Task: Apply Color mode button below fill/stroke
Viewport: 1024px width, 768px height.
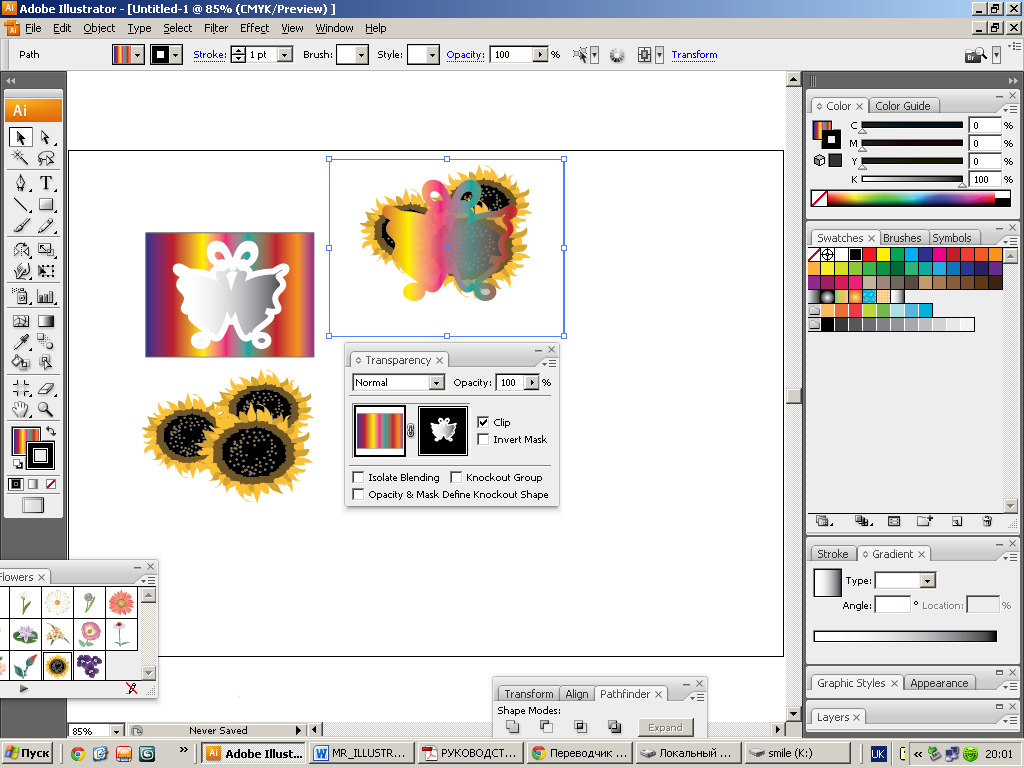Action: click(16, 484)
